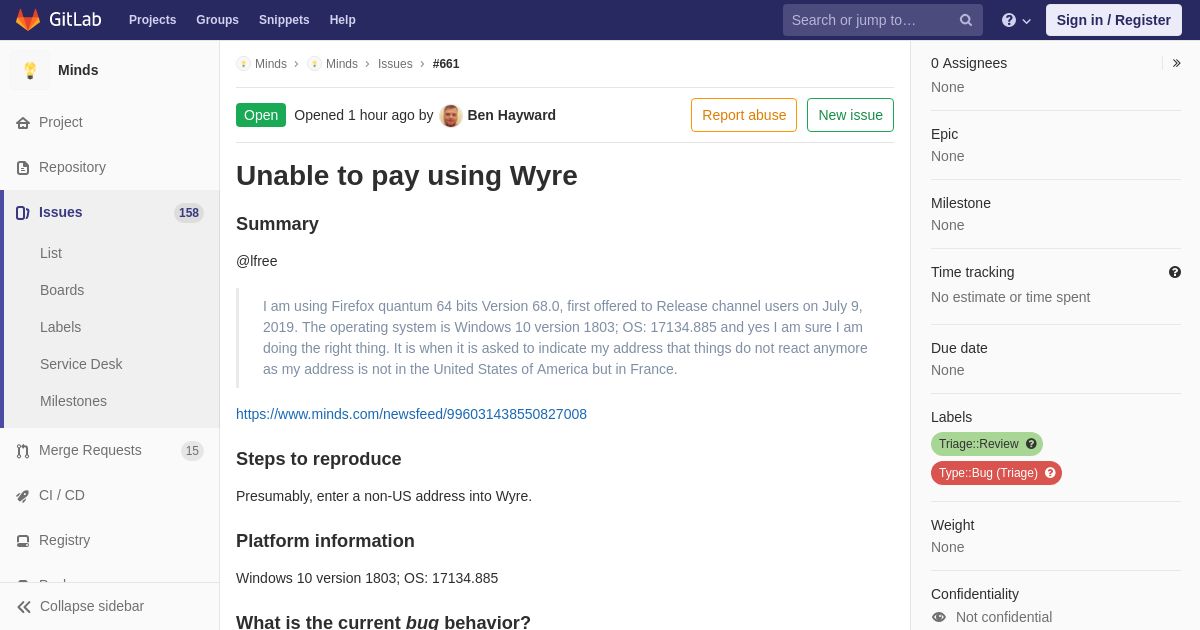Open the Labels submenu item
This screenshot has width=1200, height=630.
pyautogui.click(x=61, y=327)
